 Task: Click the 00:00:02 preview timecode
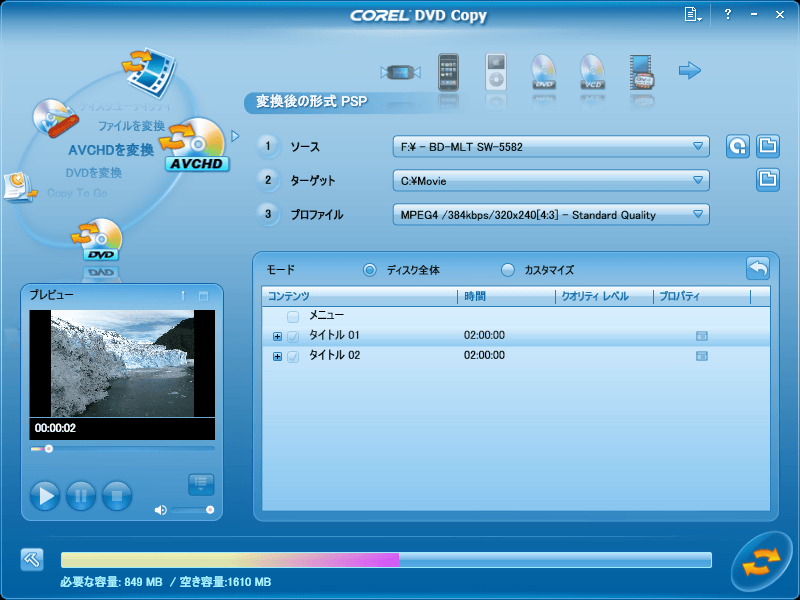tap(55, 428)
